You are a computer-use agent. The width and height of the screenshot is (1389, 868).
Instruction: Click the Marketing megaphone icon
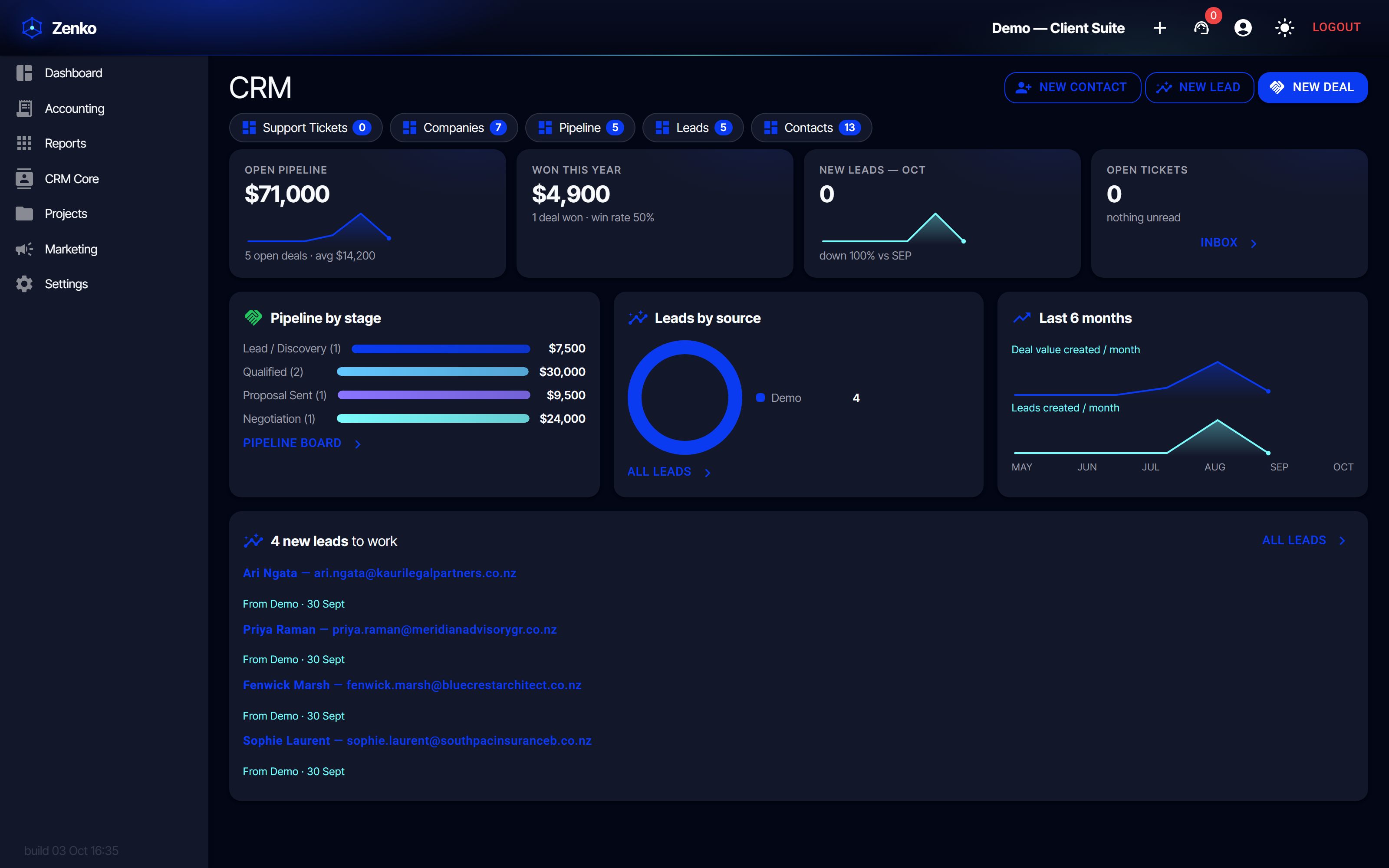24,249
